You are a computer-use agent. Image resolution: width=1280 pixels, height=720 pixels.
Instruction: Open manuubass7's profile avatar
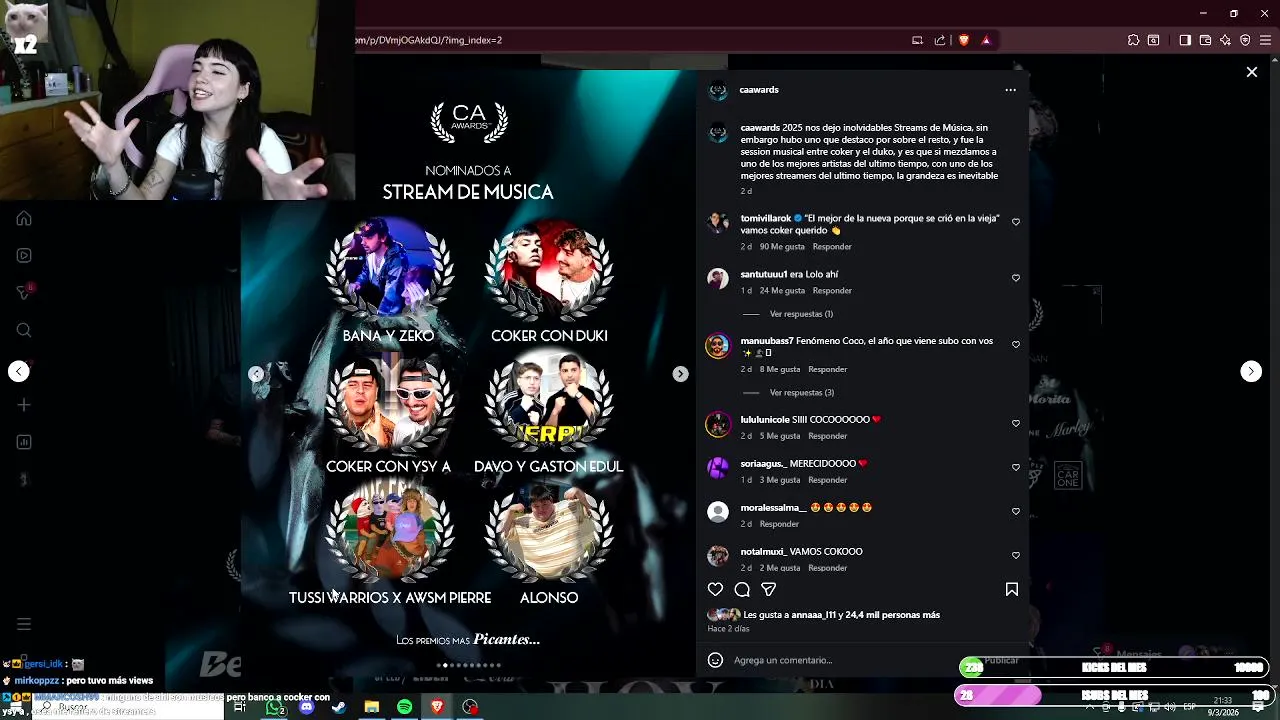[x=718, y=346]
